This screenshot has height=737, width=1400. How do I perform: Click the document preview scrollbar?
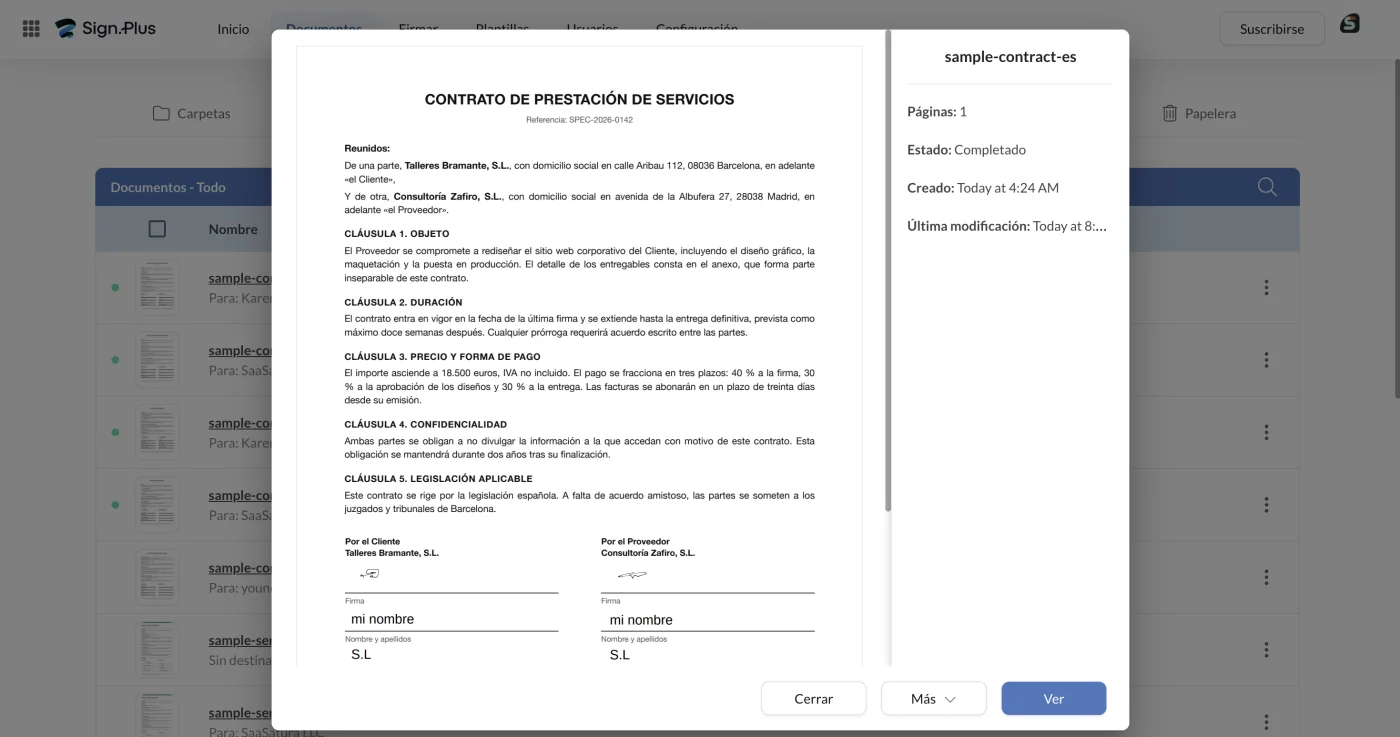[888, 270]
